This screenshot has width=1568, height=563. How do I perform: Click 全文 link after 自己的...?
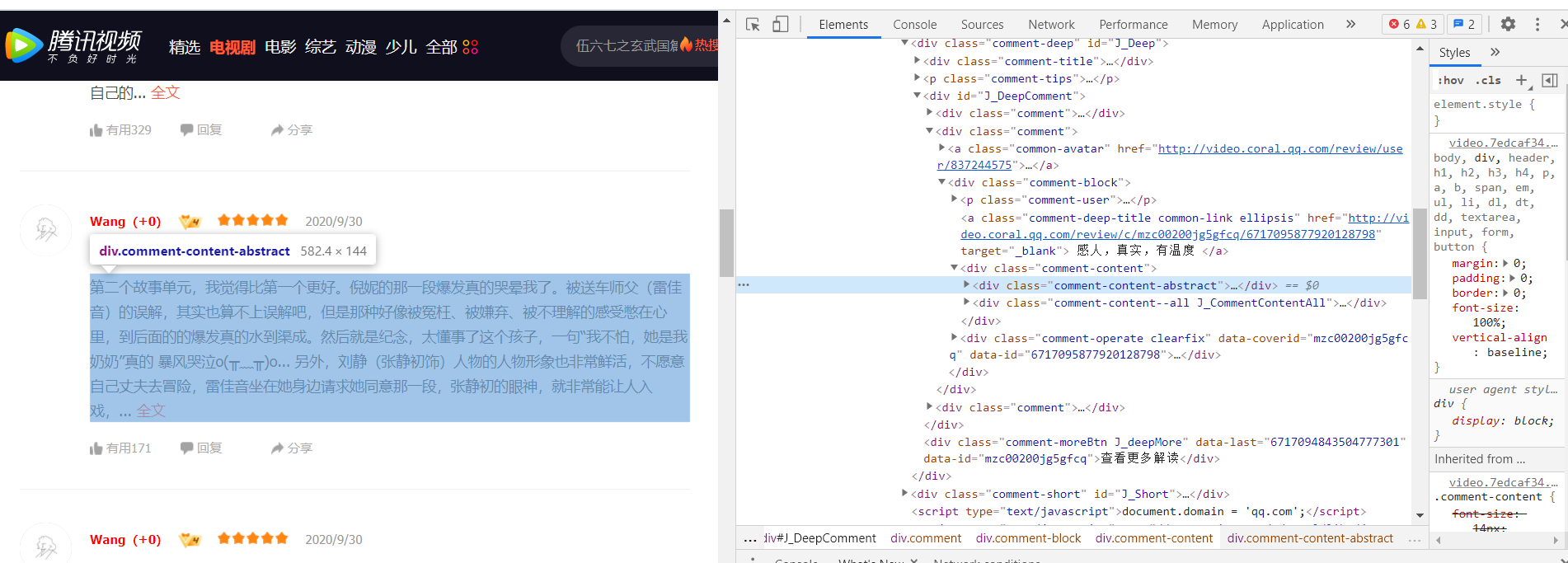click(x=165, y=93)
